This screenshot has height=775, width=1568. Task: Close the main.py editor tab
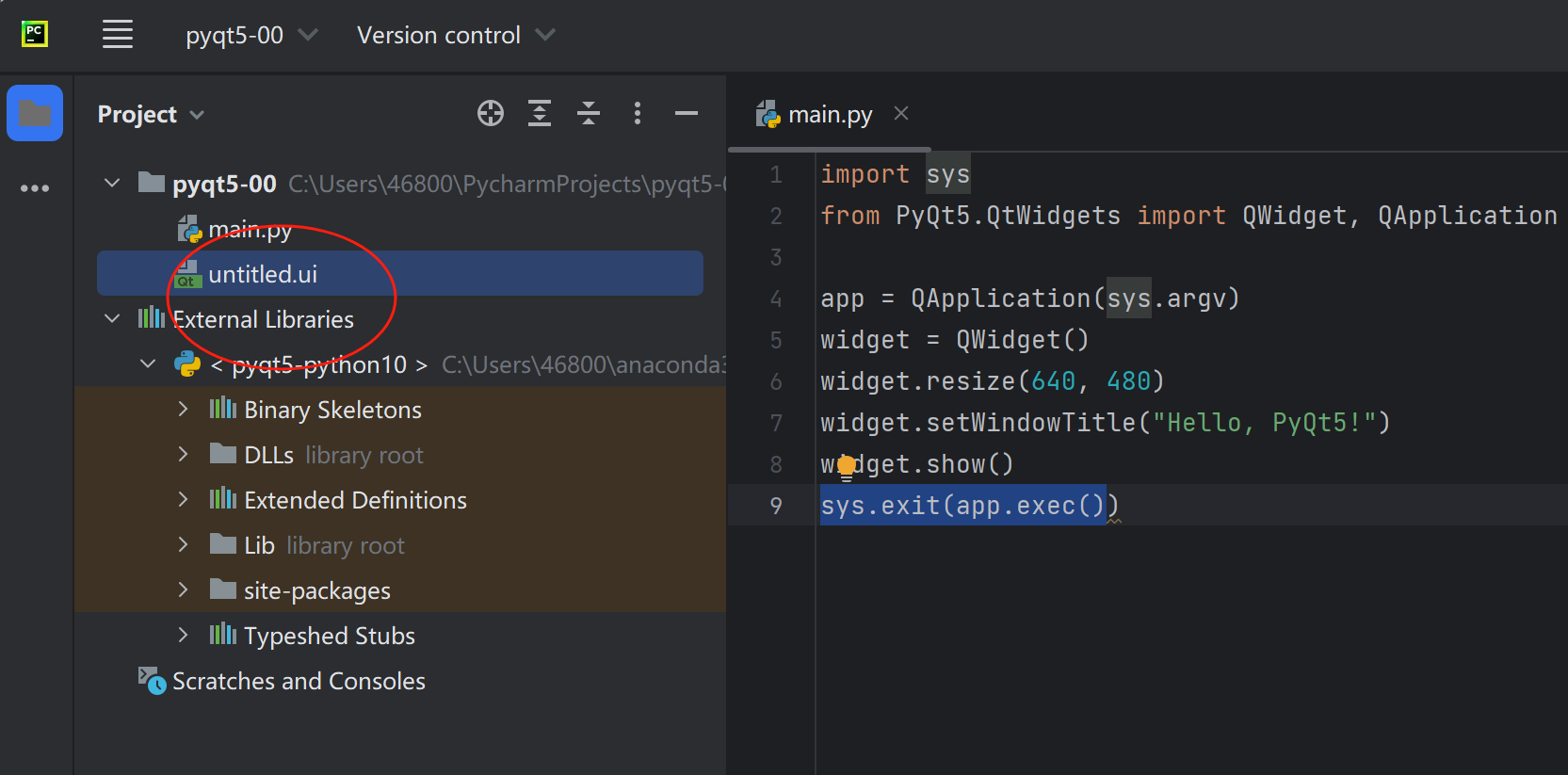(x=901, y=113)
